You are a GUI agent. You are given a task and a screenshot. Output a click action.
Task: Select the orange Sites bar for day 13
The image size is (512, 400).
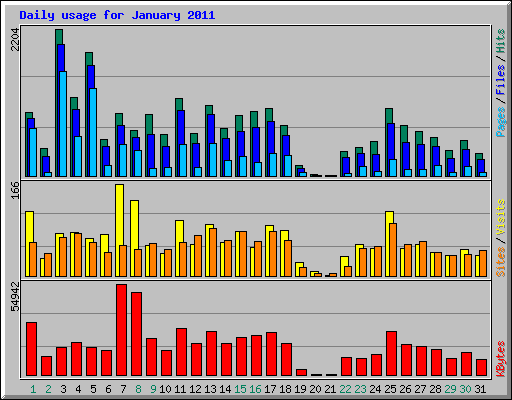pyautogui.click(x=213, y=252)
